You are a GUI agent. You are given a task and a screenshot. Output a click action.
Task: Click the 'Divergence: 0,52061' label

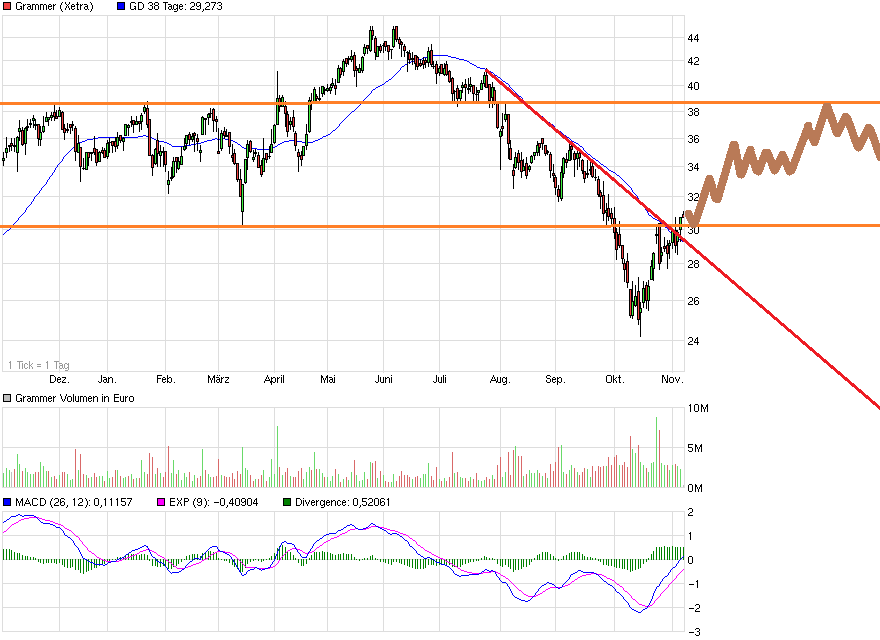345,502
